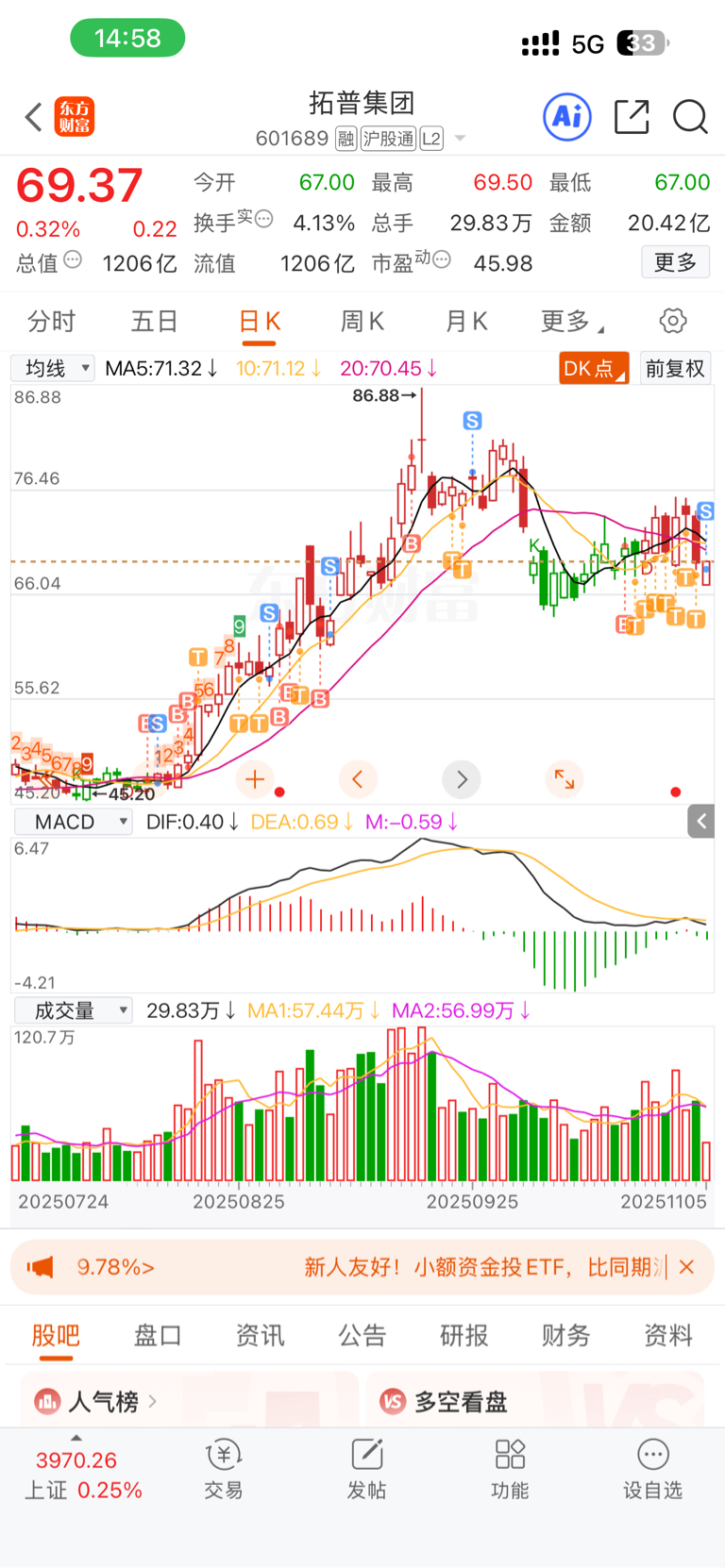Image resolution: width=725 pixels, height=1568 pixels.
Task: Move chart right with gray chevron
Action: (x=462, y=779)
